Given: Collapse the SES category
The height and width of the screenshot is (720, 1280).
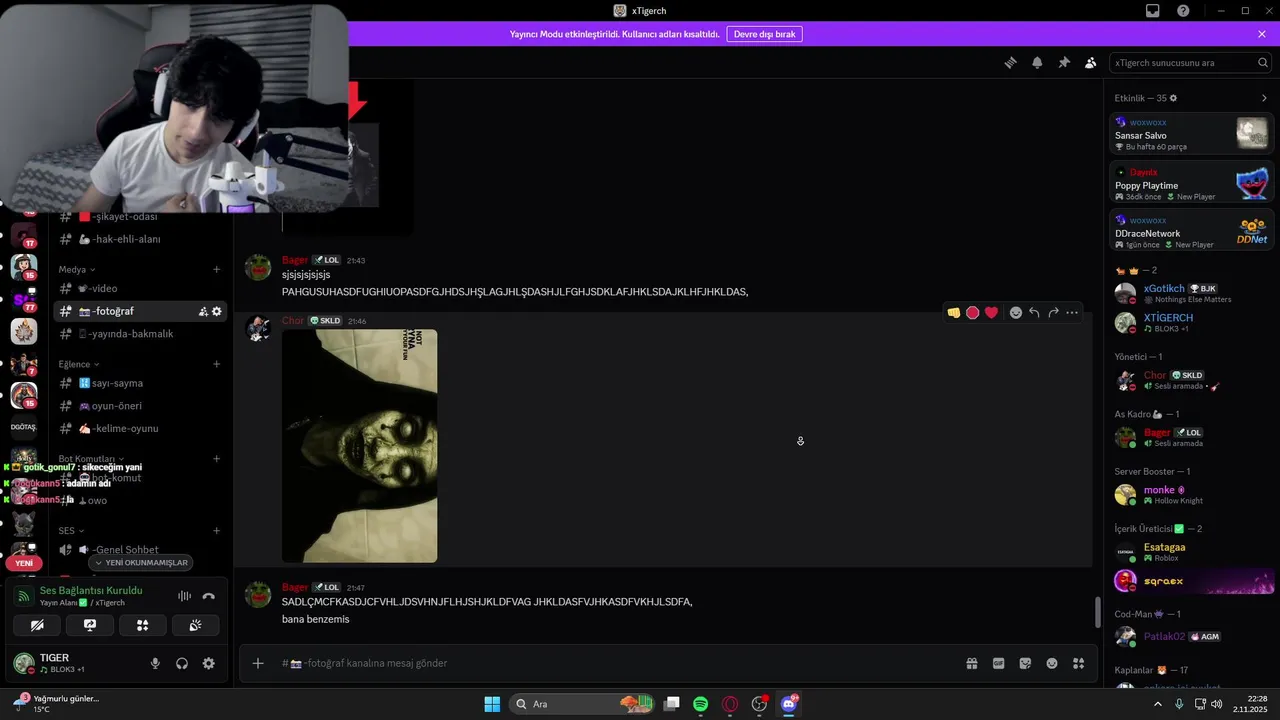Looking at the screenshot, I should [71, 531].
